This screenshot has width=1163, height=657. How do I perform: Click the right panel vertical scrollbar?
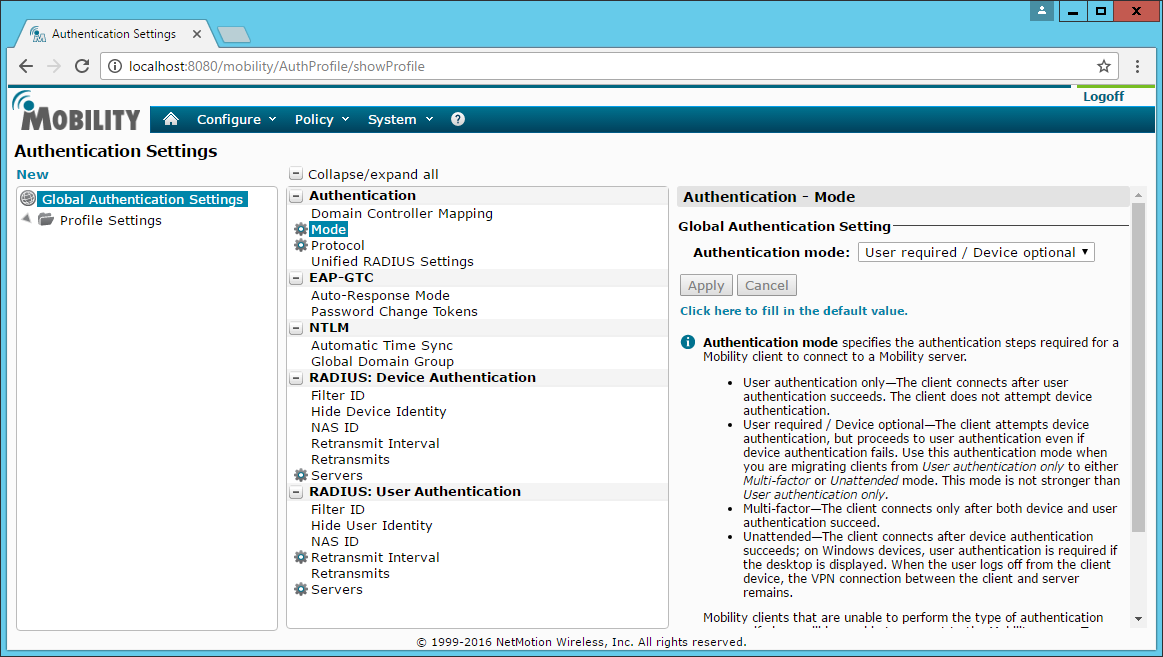pyautogui.click(x=1138, y=400)
